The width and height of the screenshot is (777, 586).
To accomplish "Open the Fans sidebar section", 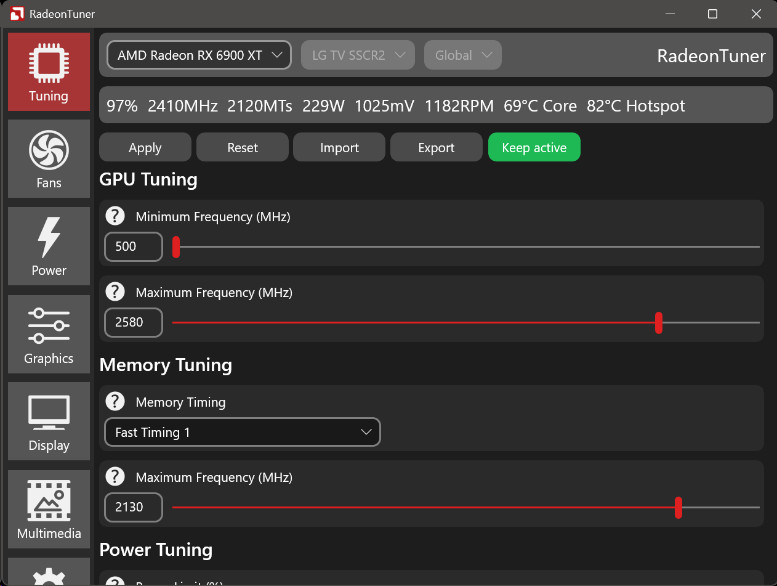I will tap(48, 159).
